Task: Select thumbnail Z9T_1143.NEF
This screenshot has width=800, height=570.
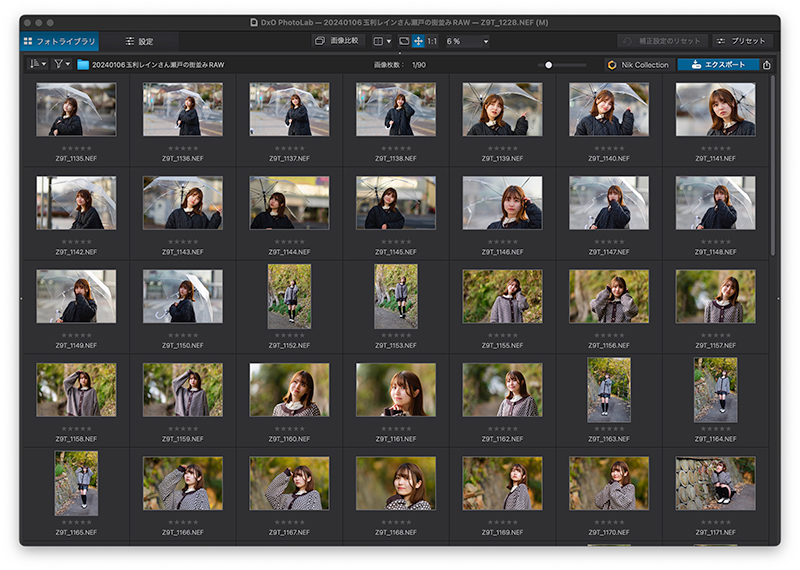Action: tap(183, 203)
